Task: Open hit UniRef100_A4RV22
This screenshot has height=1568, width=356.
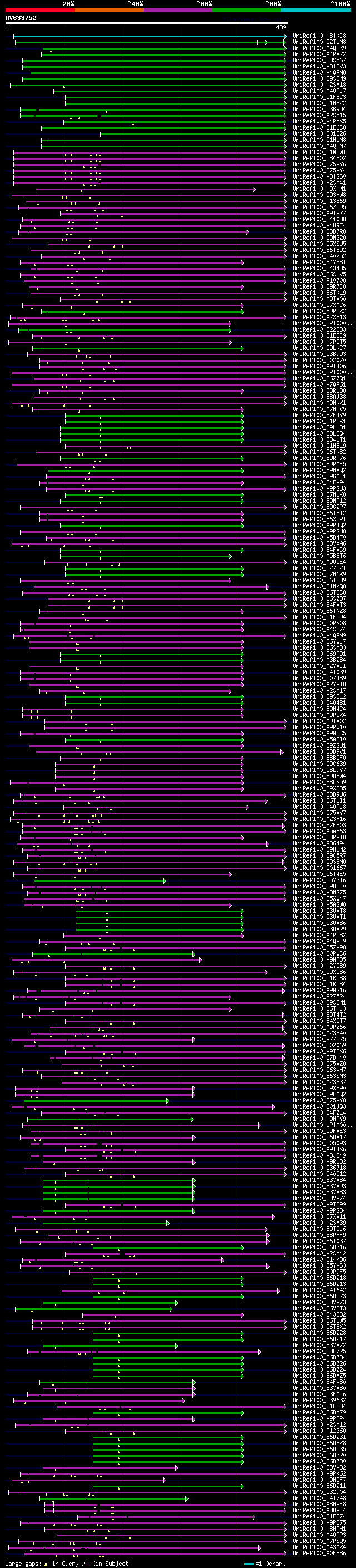Action: 319,54
